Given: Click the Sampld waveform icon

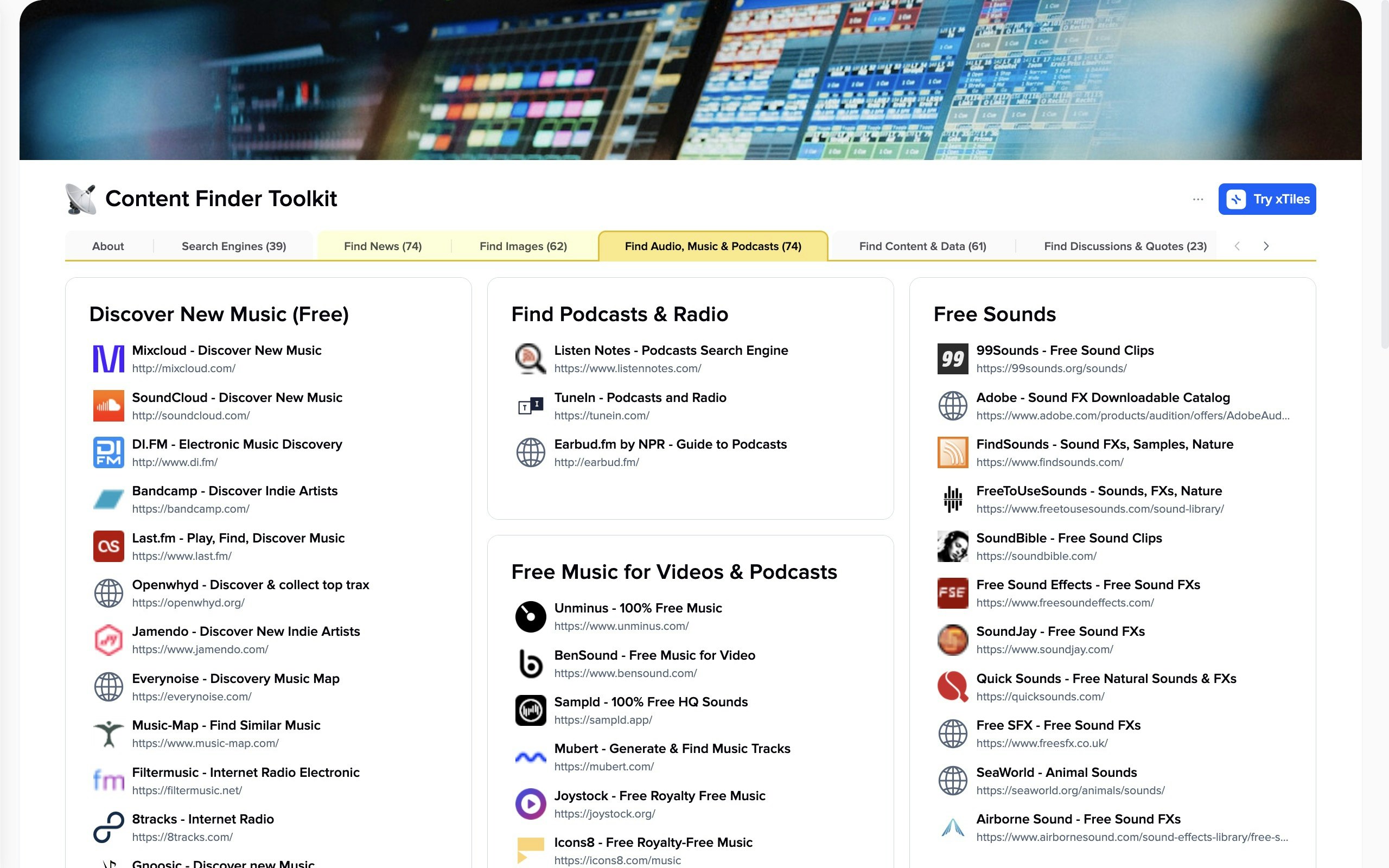Looking at the screenshot, I should tap(530, 710).
